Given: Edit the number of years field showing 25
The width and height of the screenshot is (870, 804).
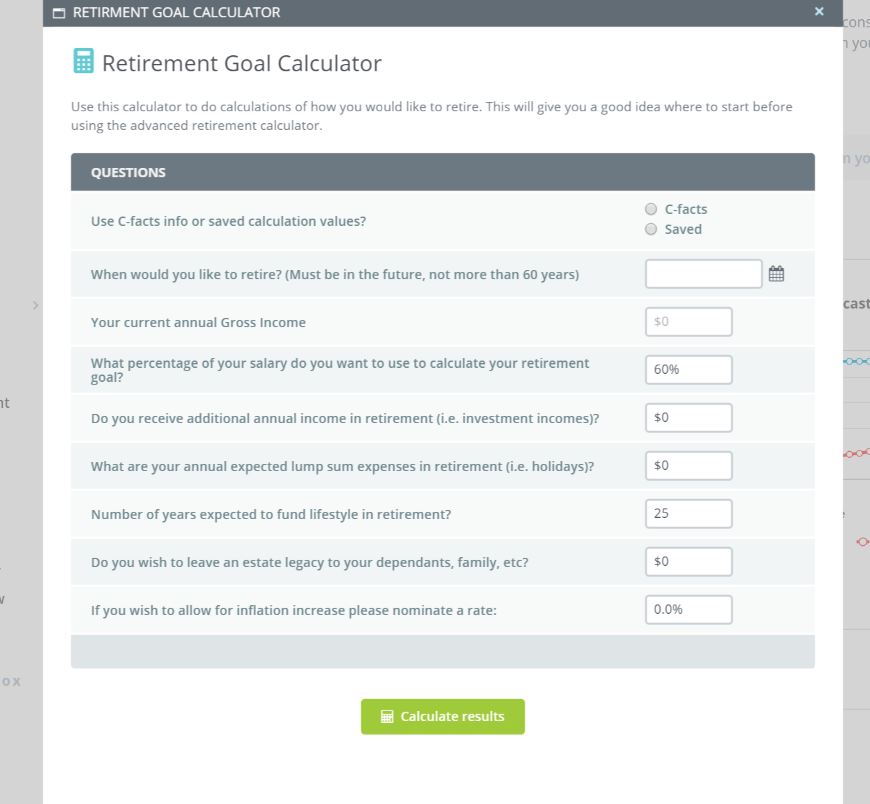Looking at the screenshot, I should [x=688, y=514].
